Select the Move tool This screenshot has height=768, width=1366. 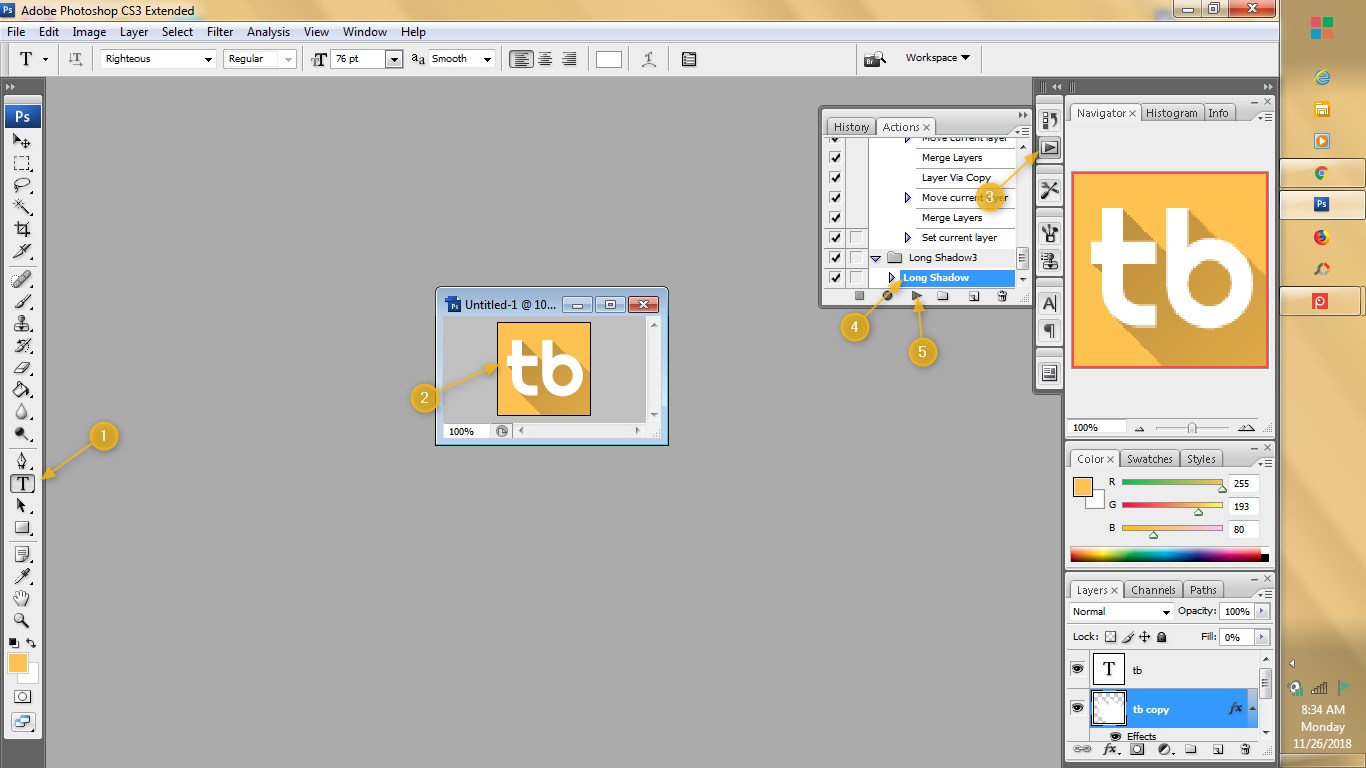pos(22,141)
